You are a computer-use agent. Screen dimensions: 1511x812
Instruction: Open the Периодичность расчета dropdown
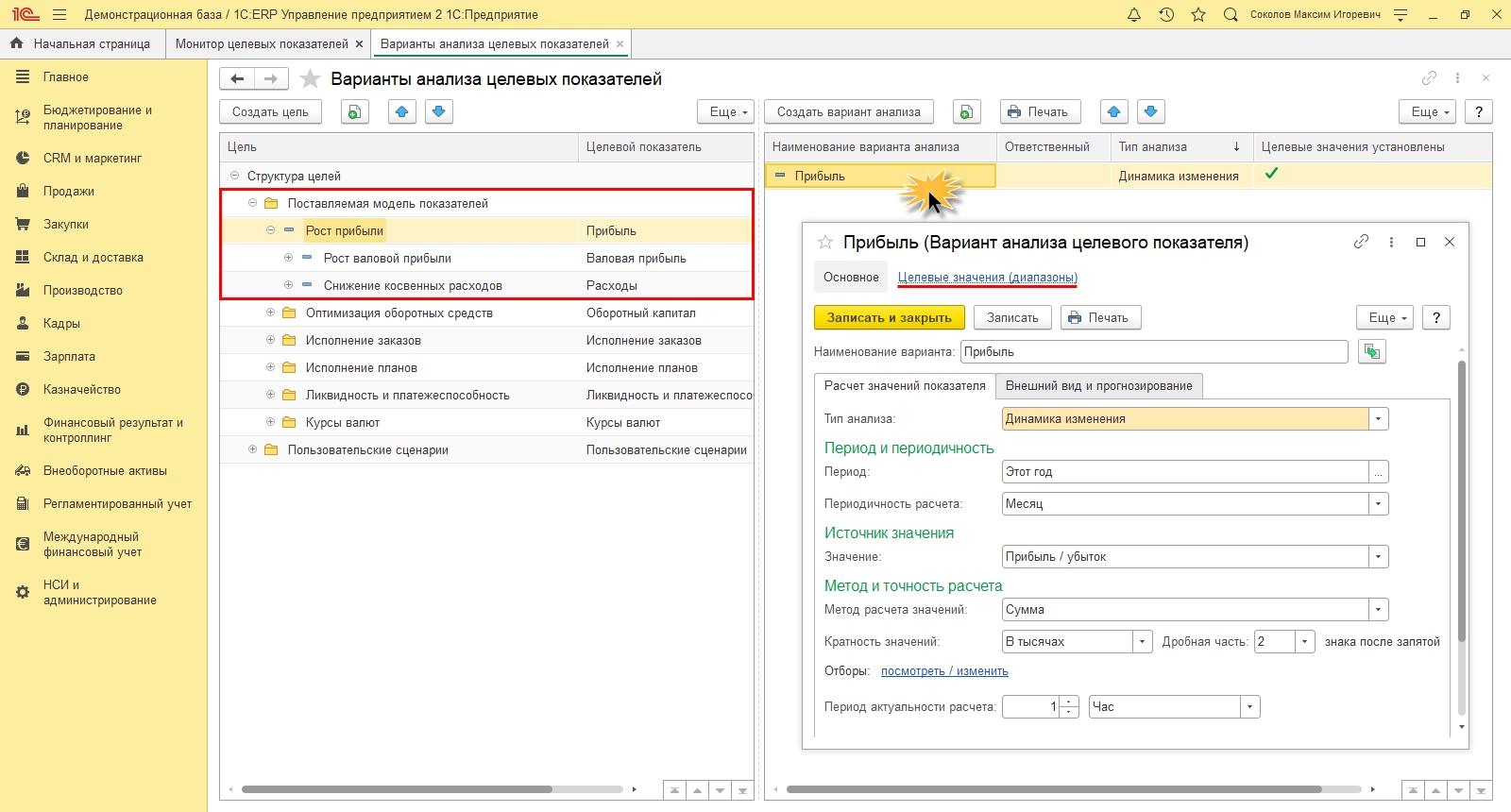pyautogui.click(x=1379, y=504)
